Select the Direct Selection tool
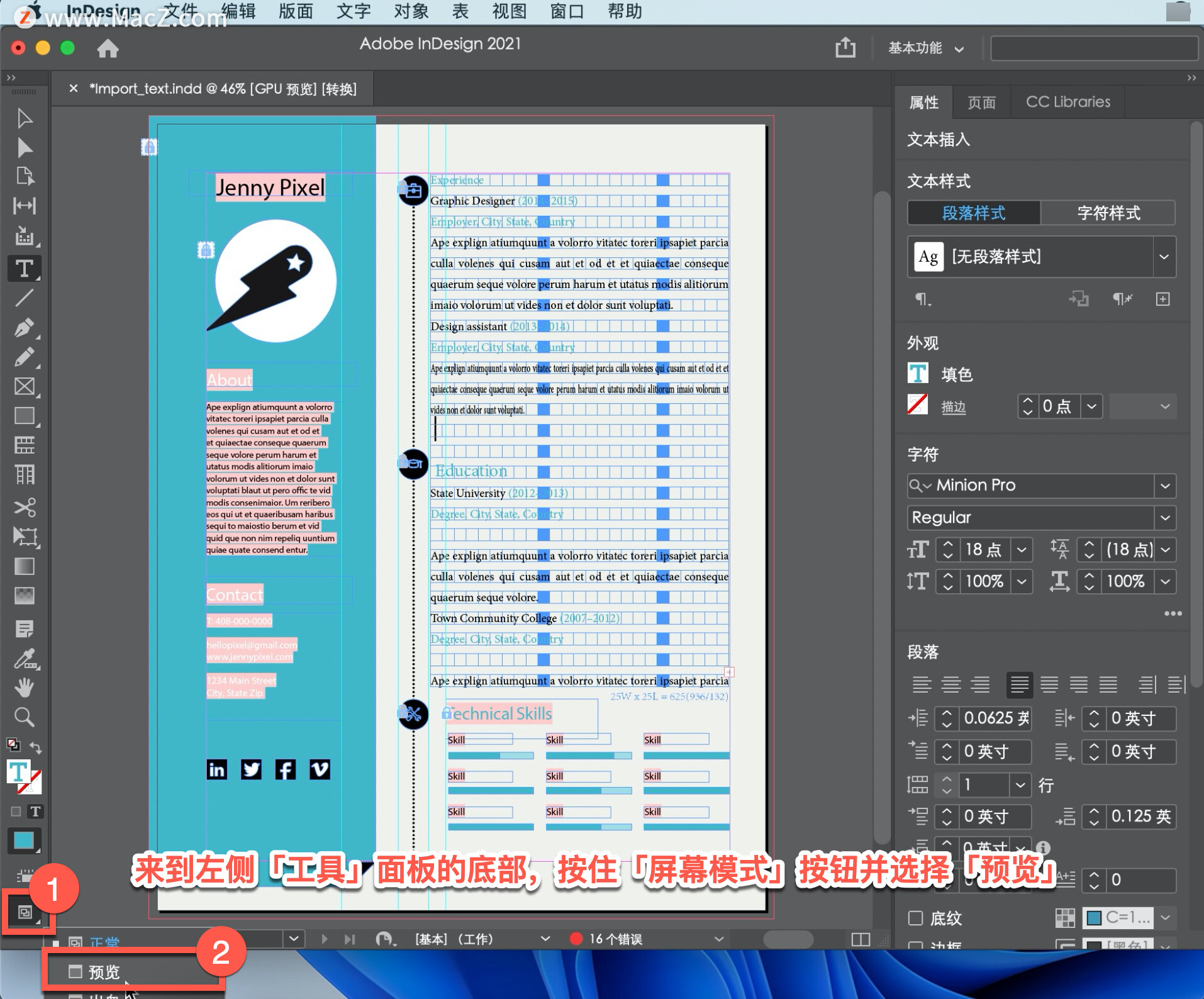The width and height of the screenshot is (1204, 999). pyautogui.click(x=25, y=148)
